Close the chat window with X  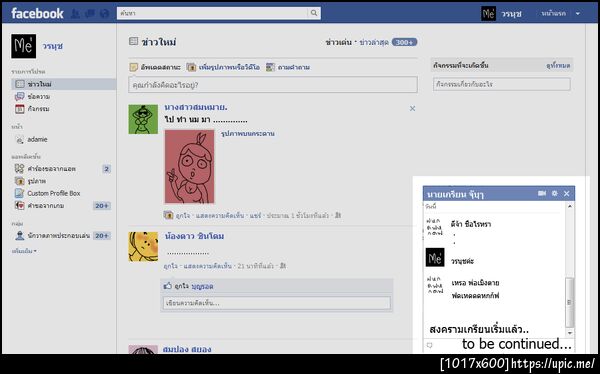click(x=567, y=194)
